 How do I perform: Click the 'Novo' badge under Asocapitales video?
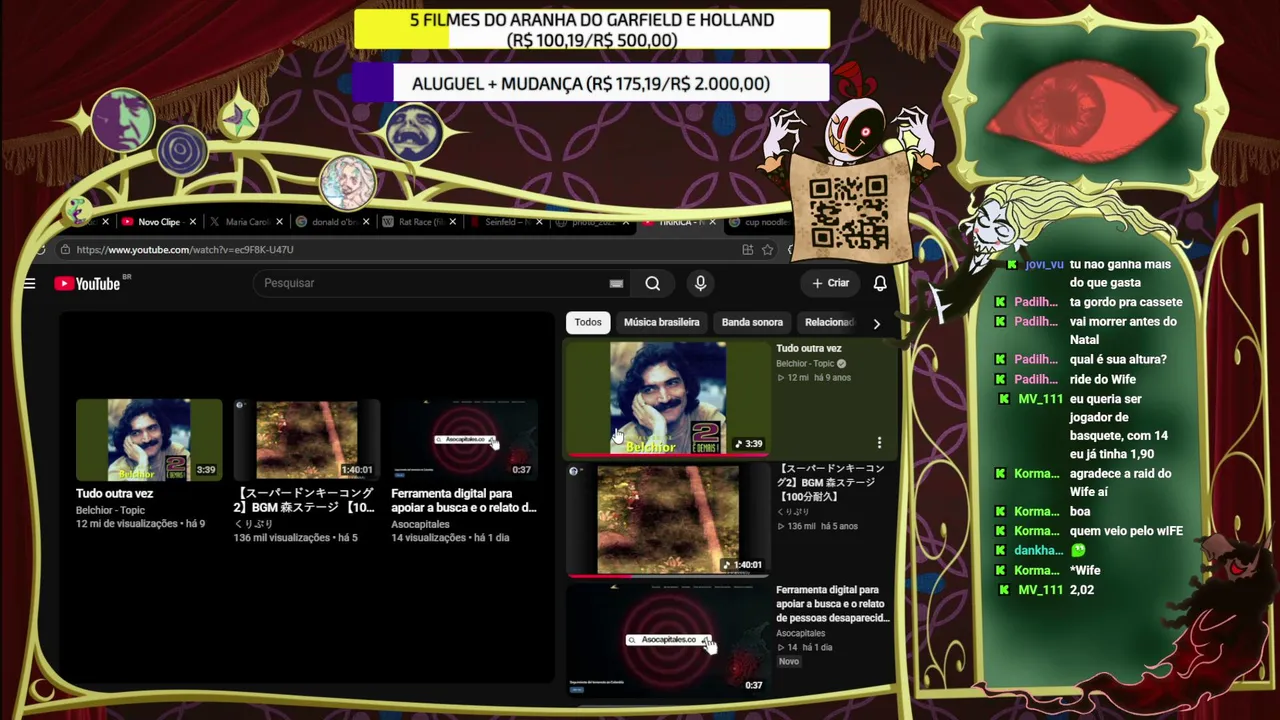click(x=788, y=662)
